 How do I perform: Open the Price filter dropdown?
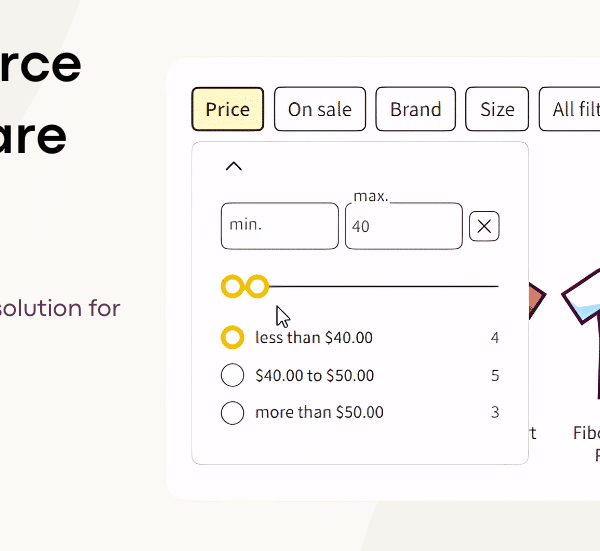pyautogui.click(x=227, y=109)
